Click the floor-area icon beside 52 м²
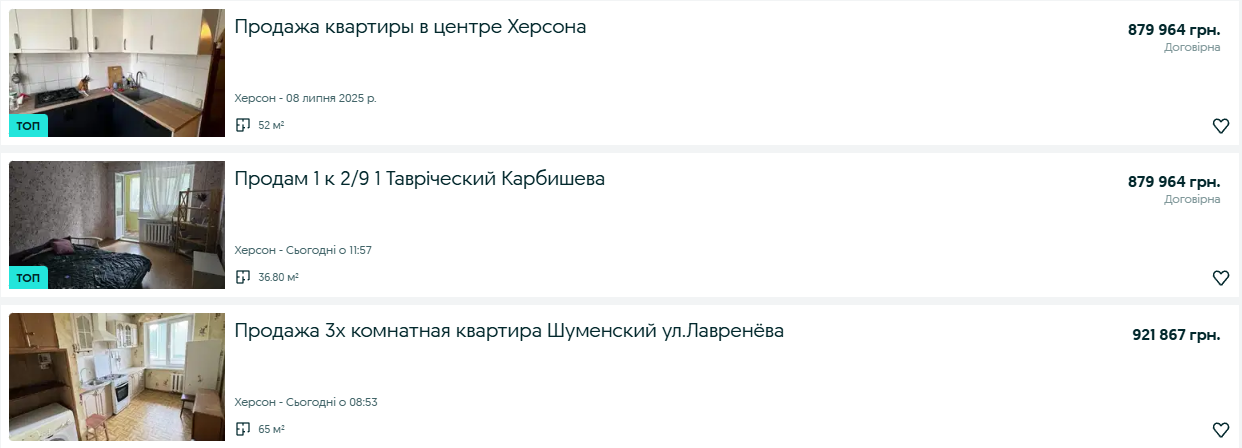 (x=242, y=125)
